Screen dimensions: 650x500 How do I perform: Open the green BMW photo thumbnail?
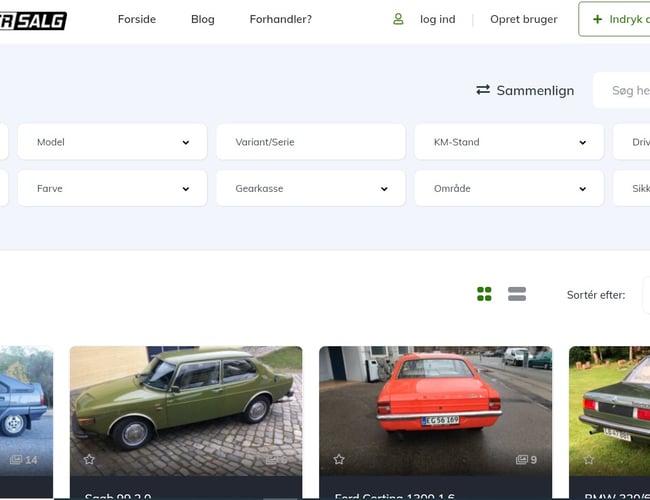tap(609, 411)
